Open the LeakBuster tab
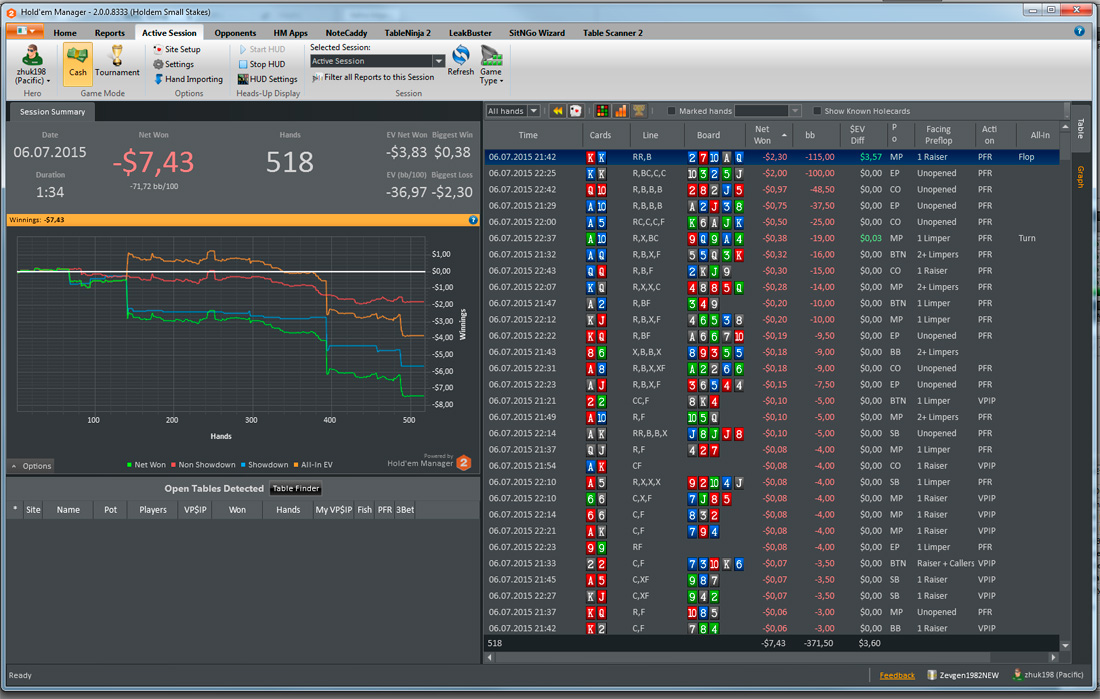This screenshot has height=699, width=1100. pyautogui.click(x=470, y=33)
